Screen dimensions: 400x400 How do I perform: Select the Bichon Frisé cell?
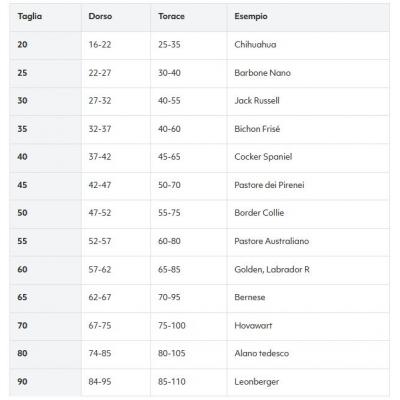257,129
